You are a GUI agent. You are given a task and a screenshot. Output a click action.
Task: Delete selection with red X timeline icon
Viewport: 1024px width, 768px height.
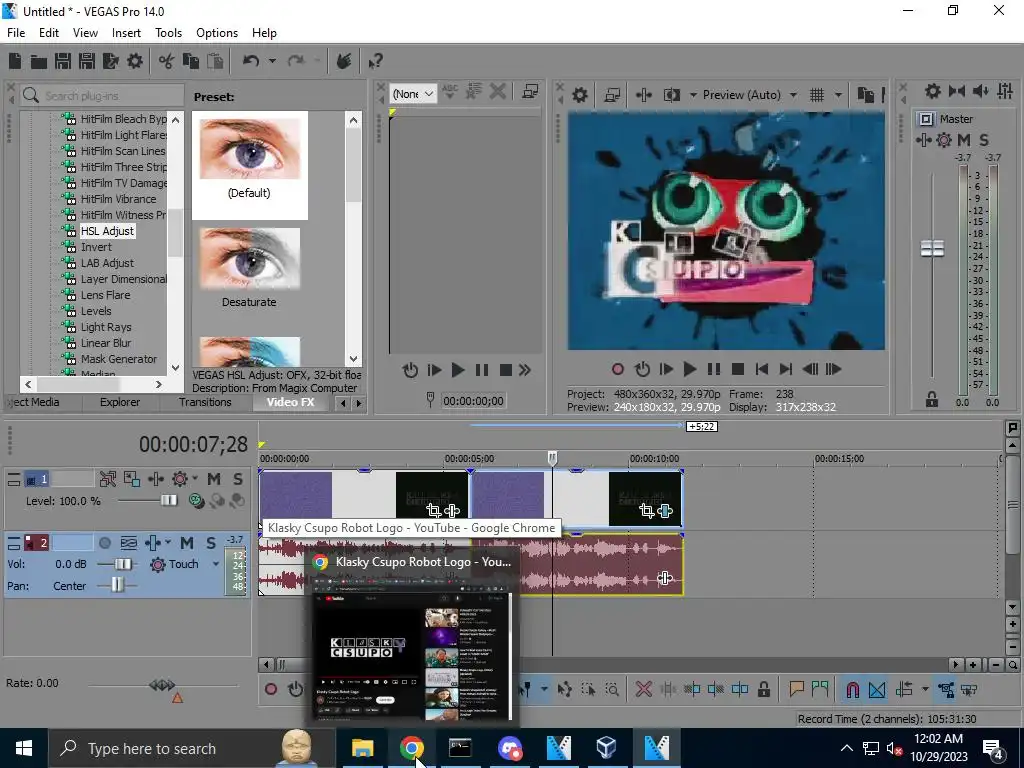tap(644, 689)
